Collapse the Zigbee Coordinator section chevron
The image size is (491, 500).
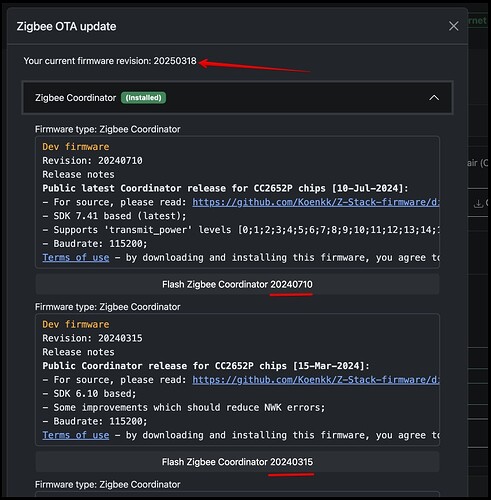(x=434, y=98)
